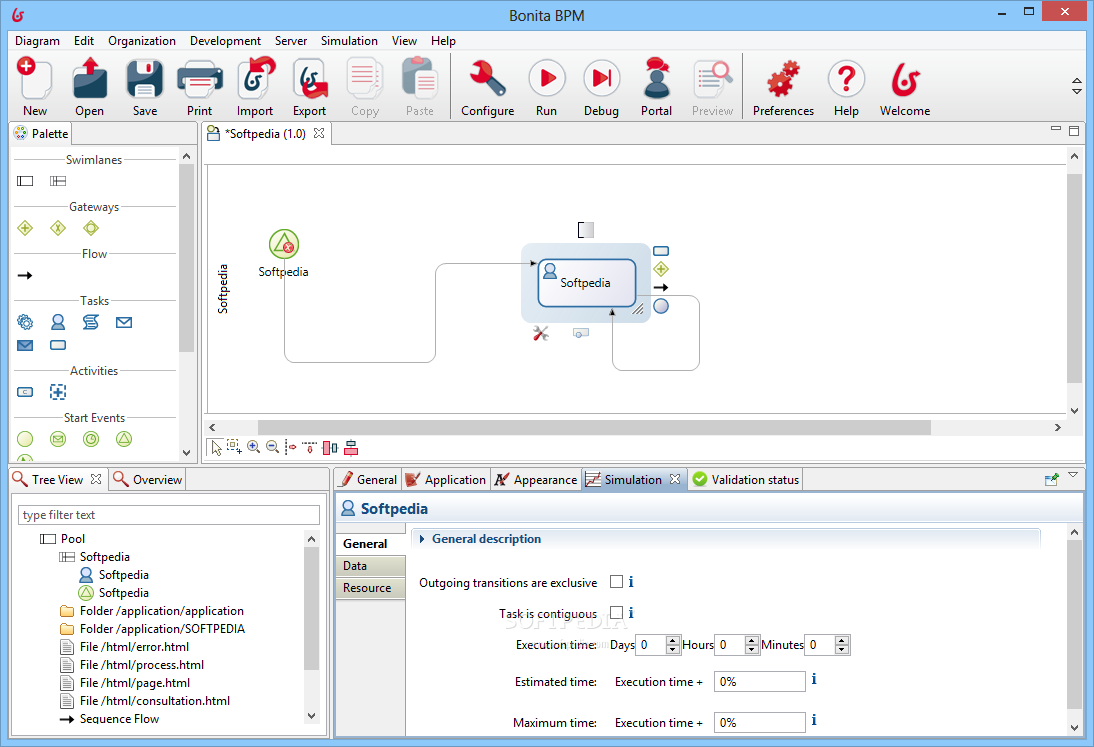The image size is (1094, 747).
Task: Open the properties view menu dropdown arrow
Action: [1073, 475]
